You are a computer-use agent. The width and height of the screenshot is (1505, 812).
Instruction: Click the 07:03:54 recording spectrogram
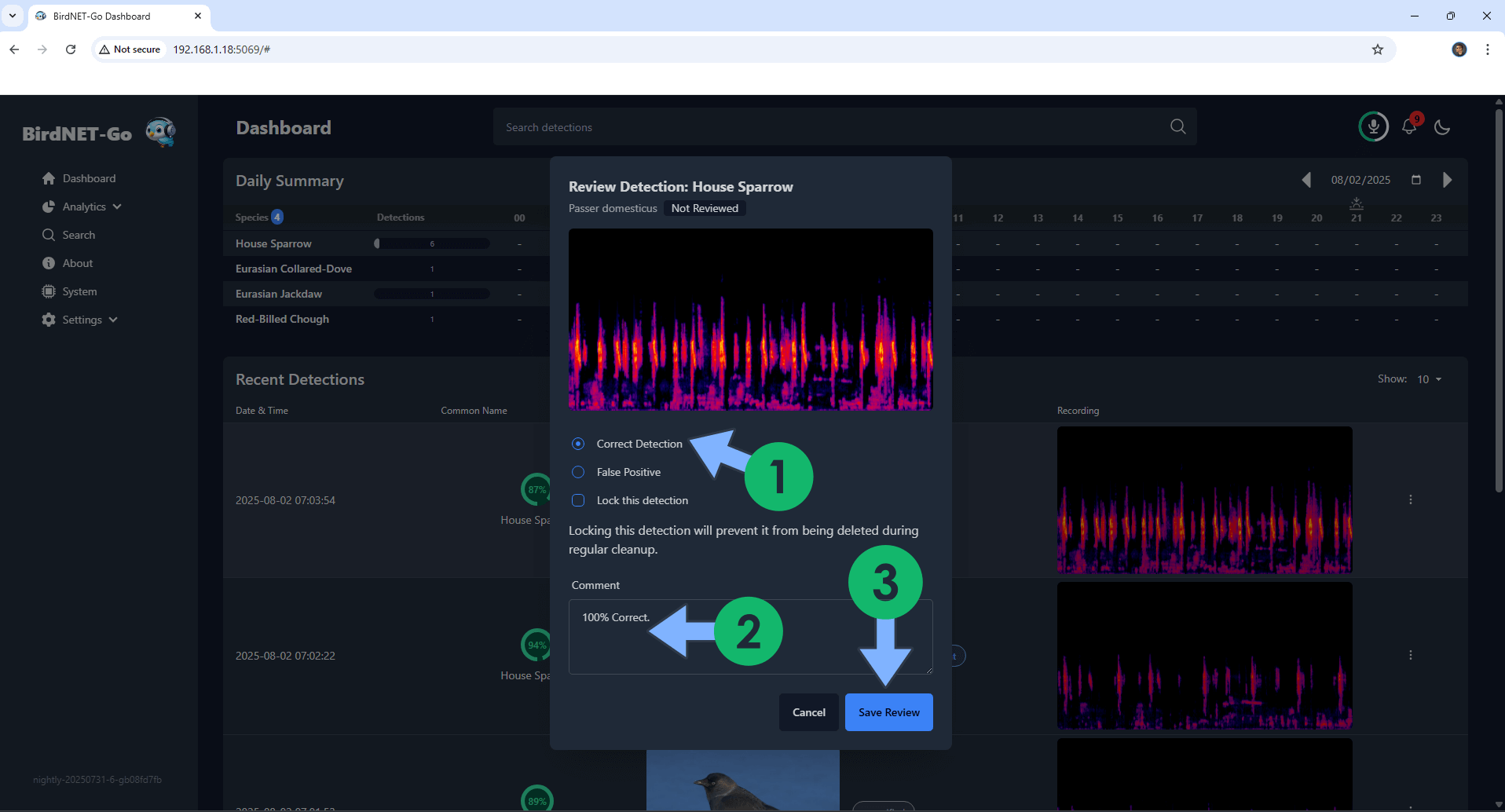click(1205, 499)
